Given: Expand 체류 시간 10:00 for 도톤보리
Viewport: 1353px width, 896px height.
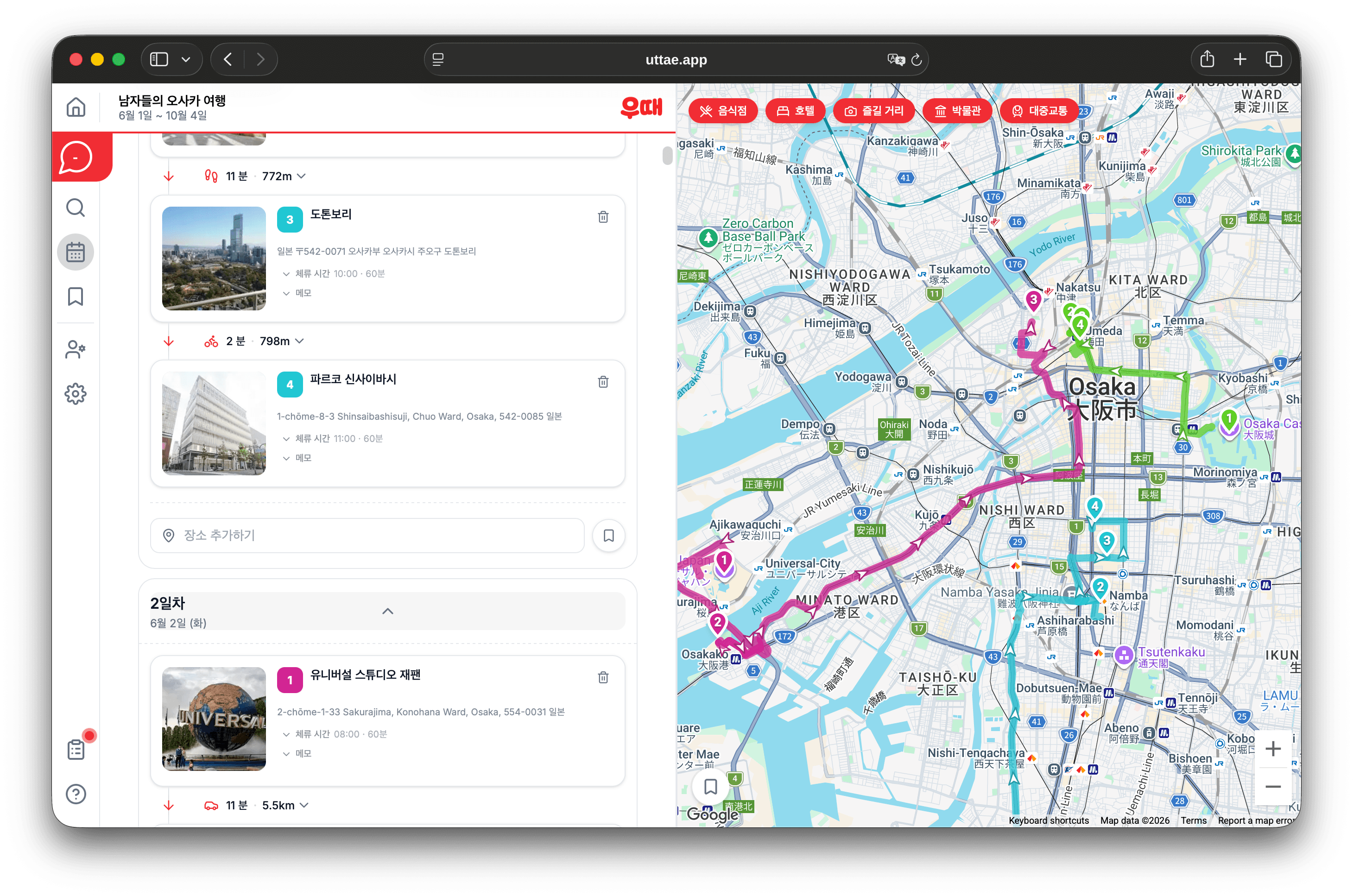Looking at the screenshot, I should (x=334, y=274).
